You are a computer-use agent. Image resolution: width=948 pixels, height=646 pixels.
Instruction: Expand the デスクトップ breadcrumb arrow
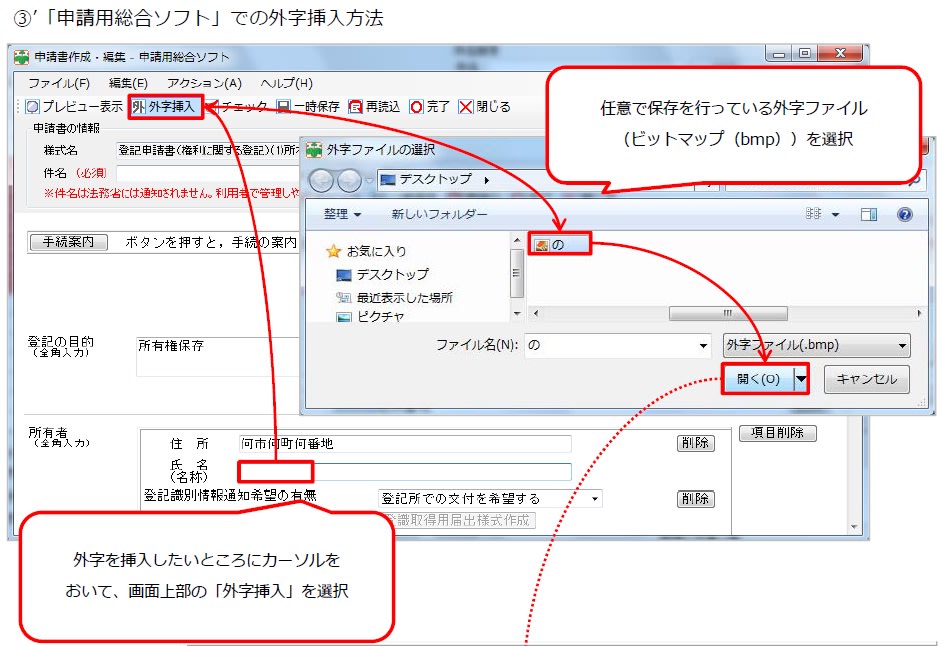coord(487,180)
